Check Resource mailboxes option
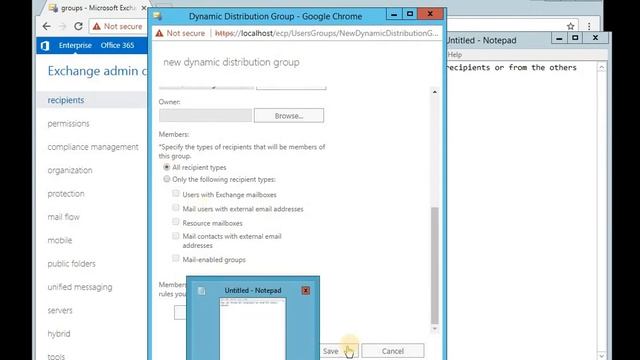Image resolution: width=640 pixels, height=360 pixels. pos(176,222)
